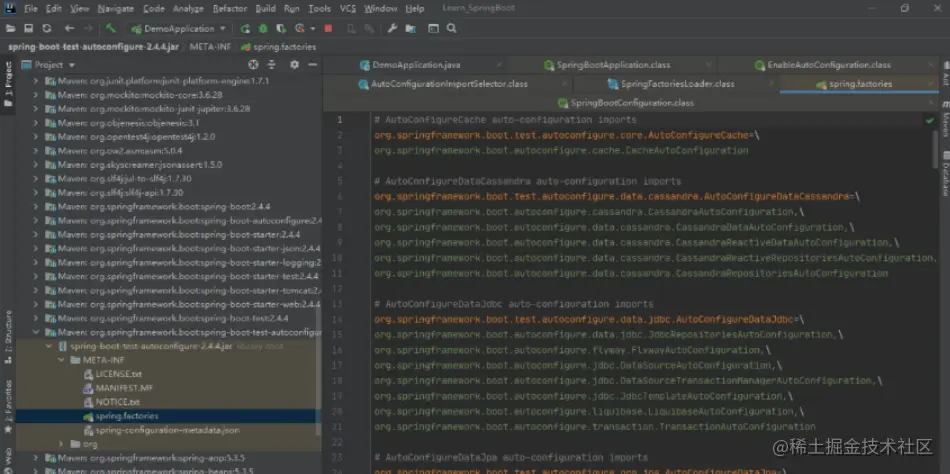This screenshot has width=950, height=474.
Task: Click the '# AutoConfigureDataJdbc' comment line
Action: pyautogui.click(x=514, y=304)
